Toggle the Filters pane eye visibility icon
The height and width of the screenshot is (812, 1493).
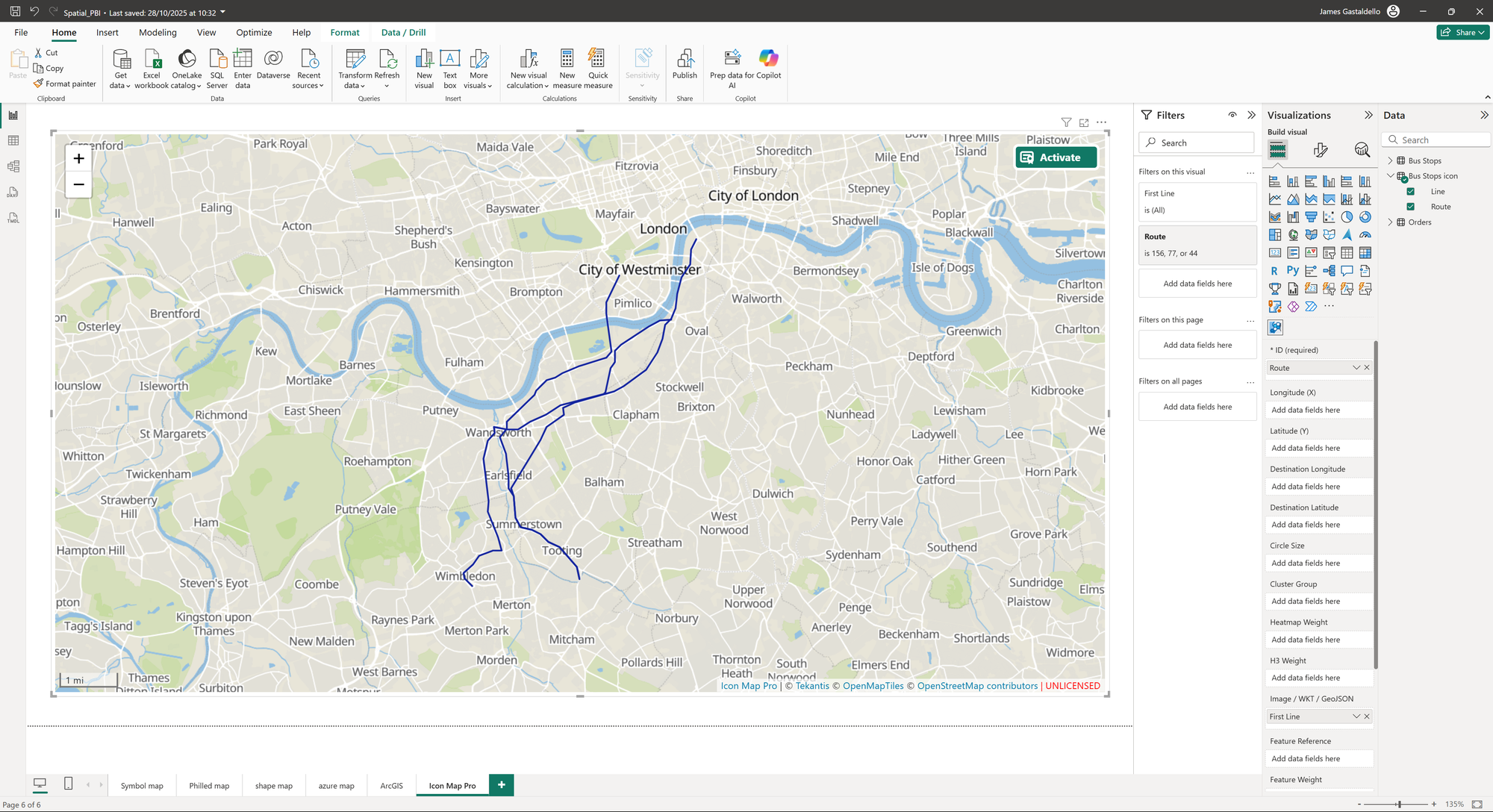[1232, 115]
